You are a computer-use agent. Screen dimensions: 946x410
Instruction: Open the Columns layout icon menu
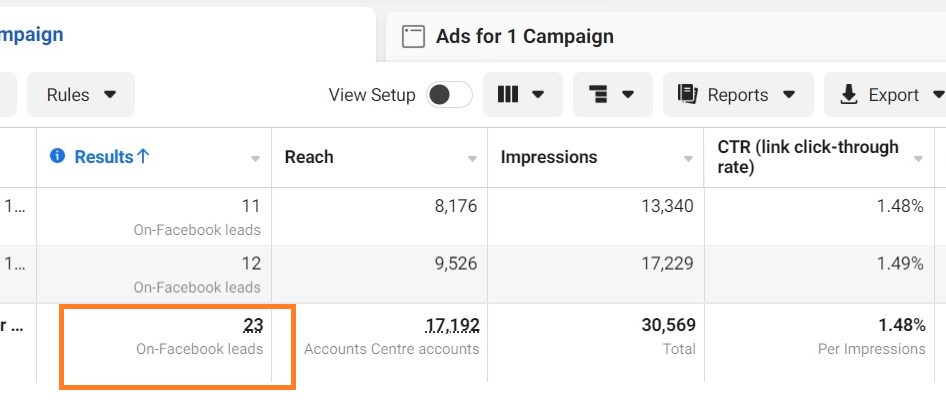508,95
